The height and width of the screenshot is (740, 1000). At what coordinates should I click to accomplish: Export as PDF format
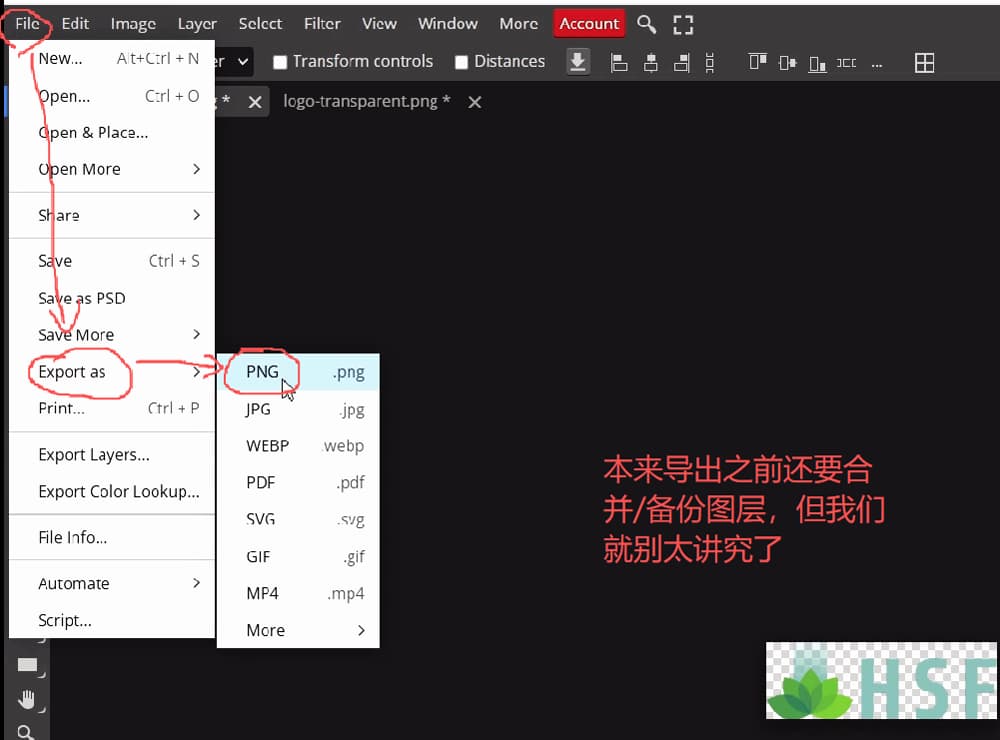(298, 483)
